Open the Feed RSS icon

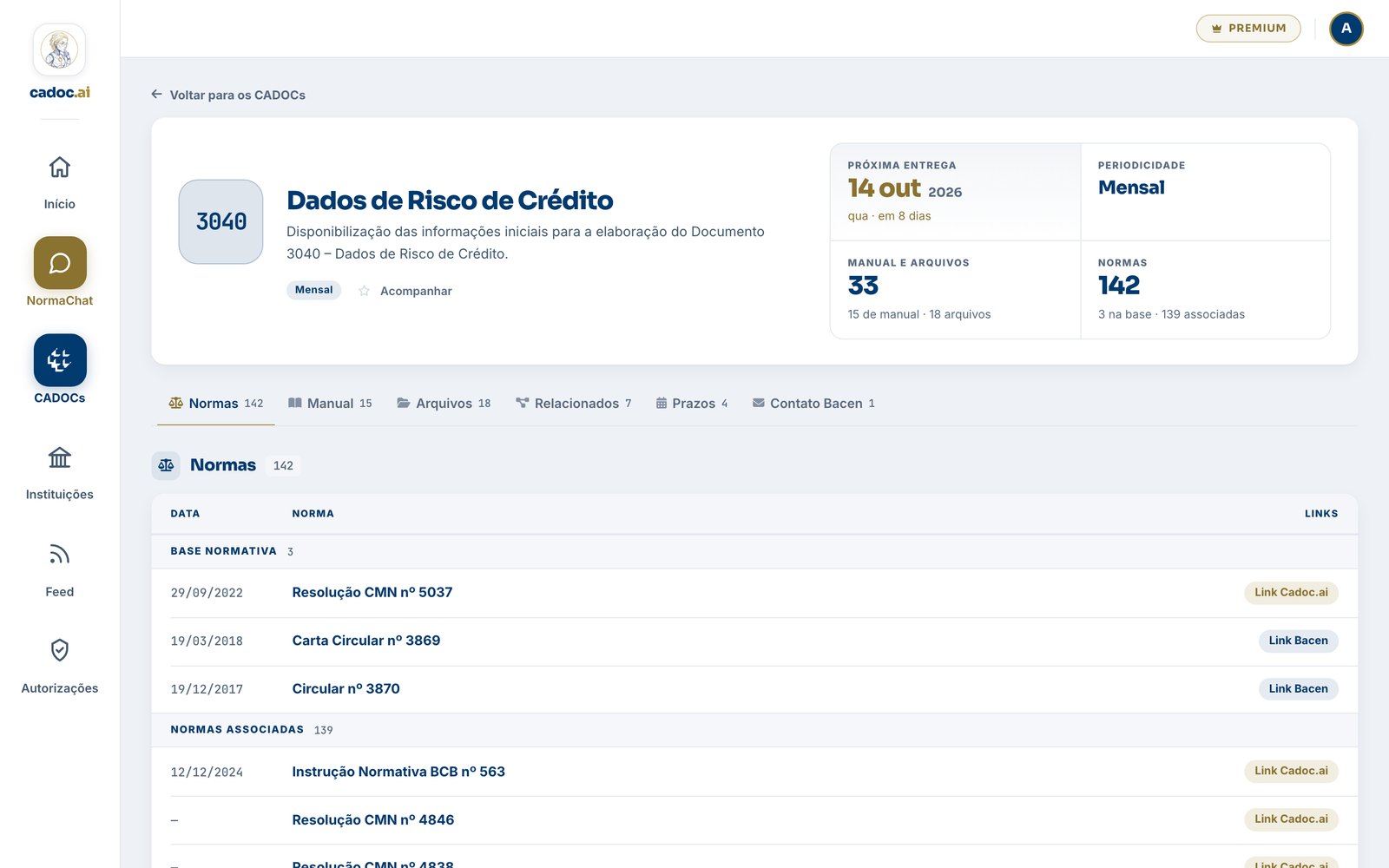(x=59, y=555)
